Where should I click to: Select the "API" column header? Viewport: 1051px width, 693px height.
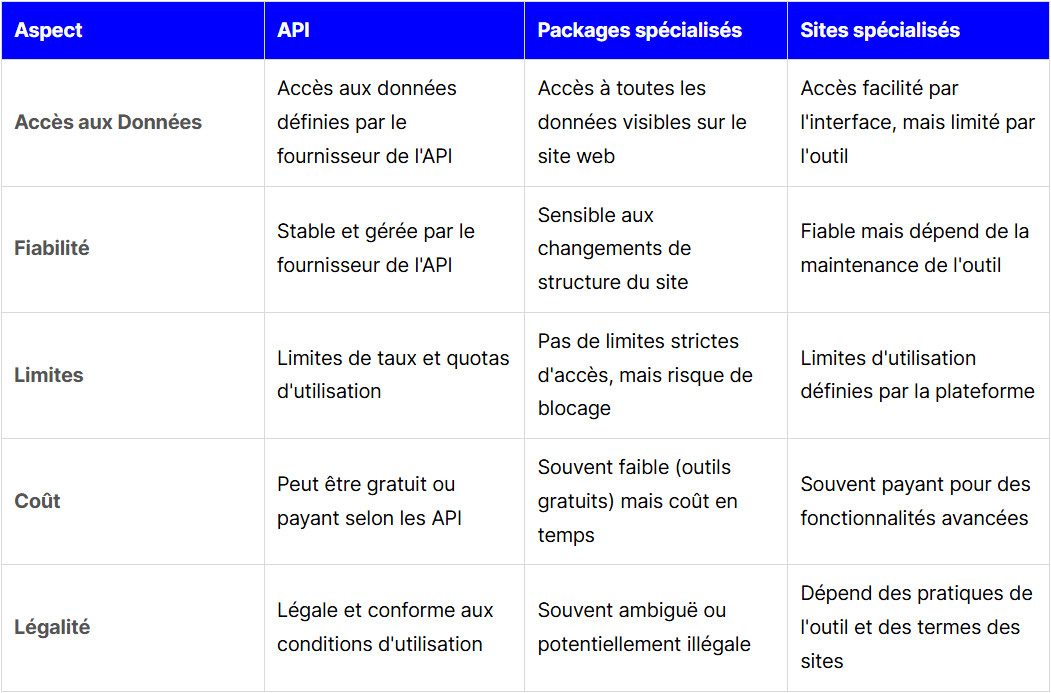293,30
